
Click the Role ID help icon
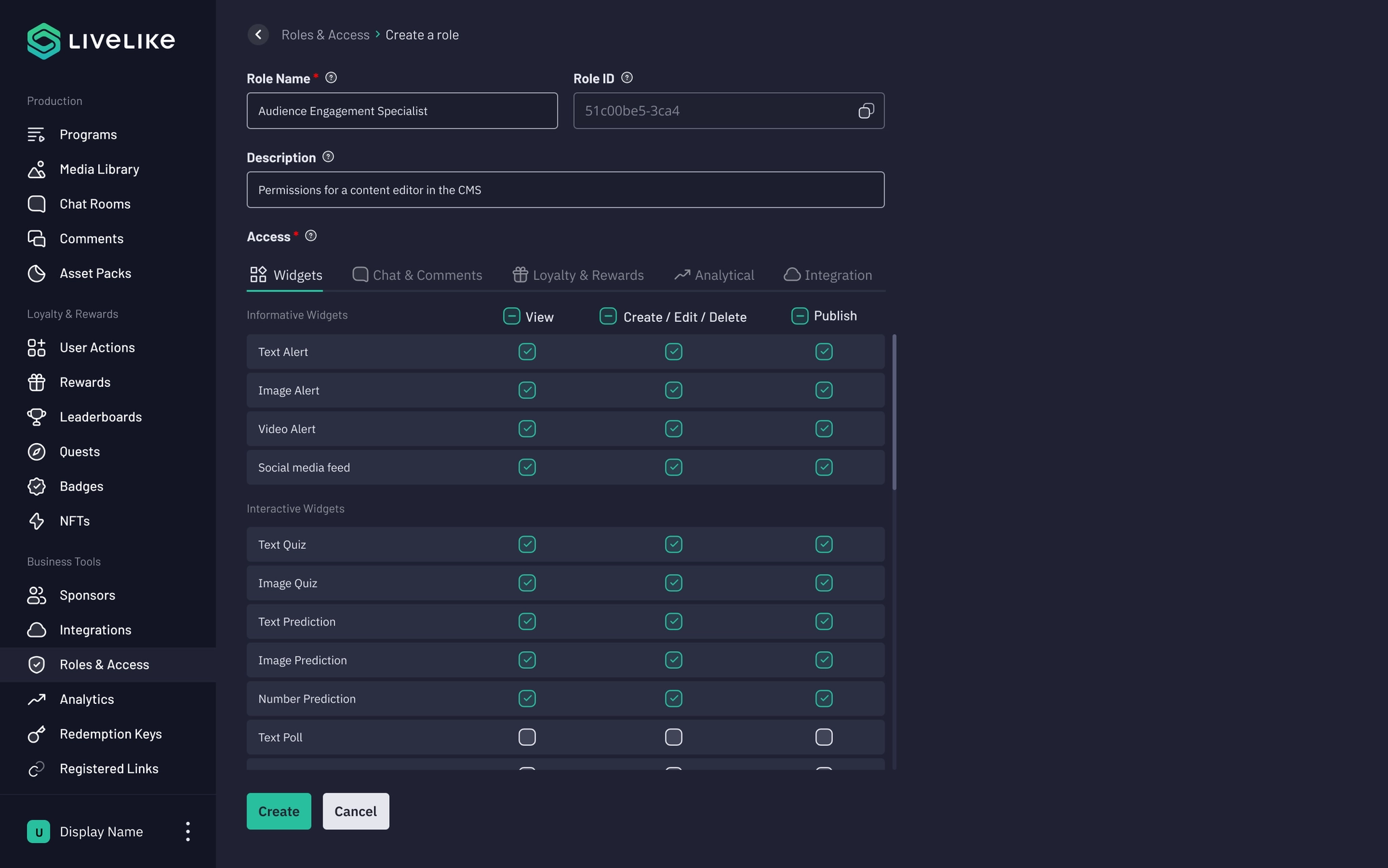(x=627, y=78)
